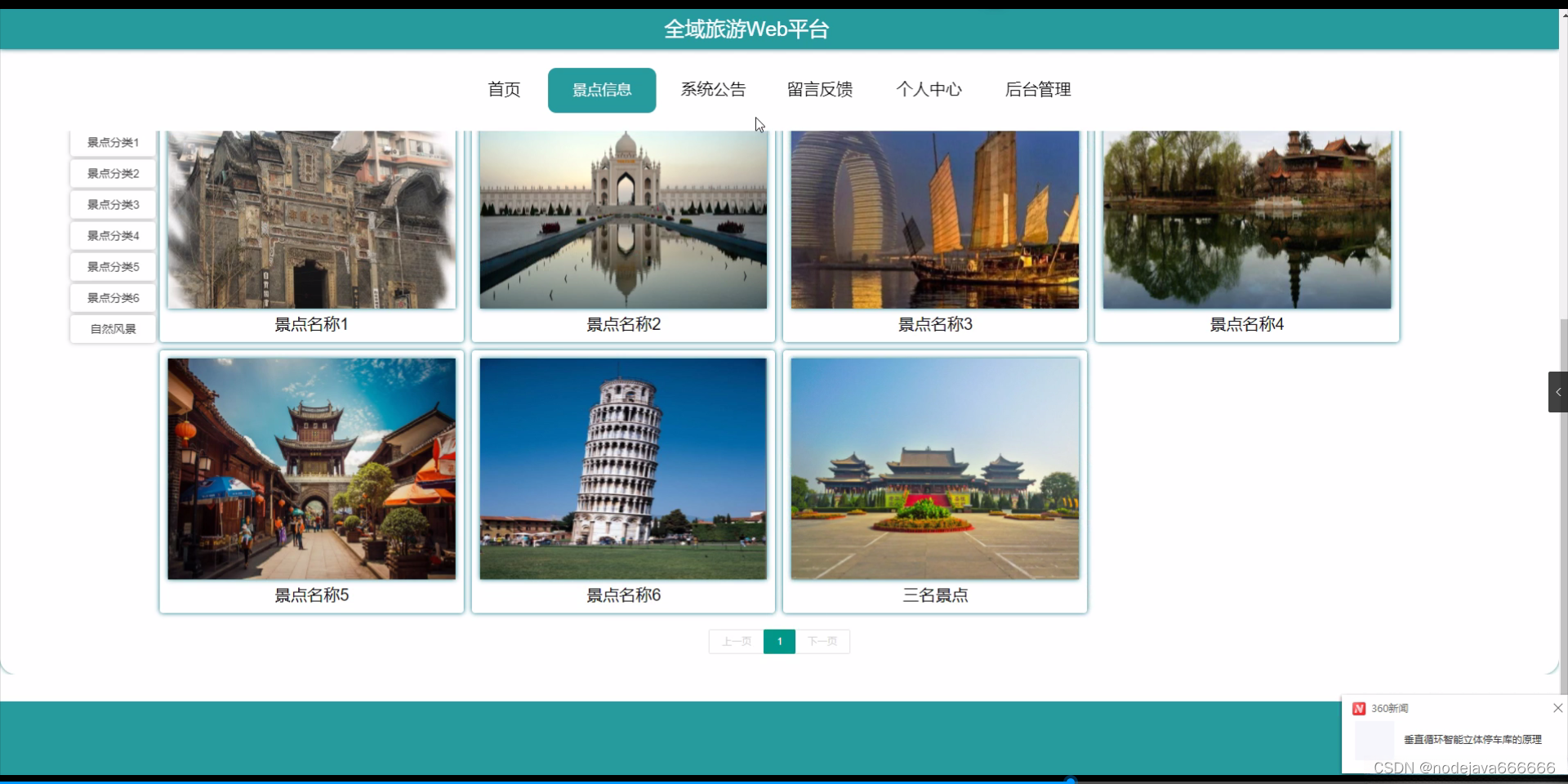Click the 三名景点 title text
1568x784 pixels.
935,595
